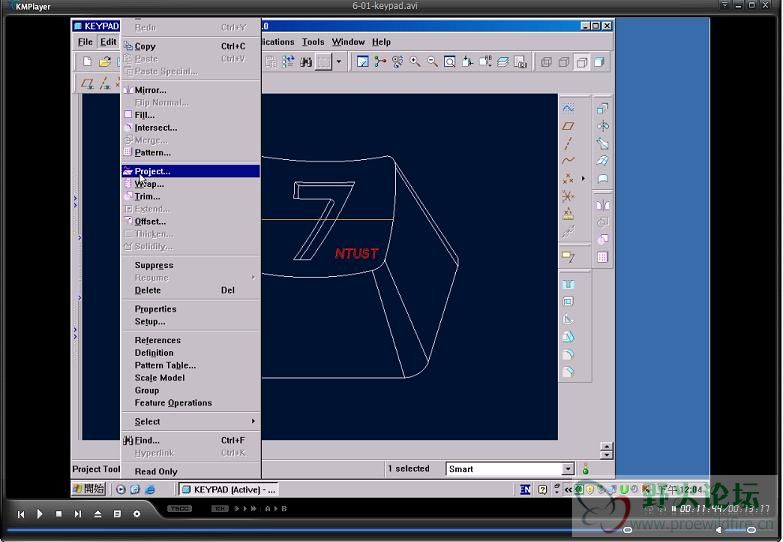
Task: Choose Offset... from the Edit menu
Action: (x=190, y=221)
